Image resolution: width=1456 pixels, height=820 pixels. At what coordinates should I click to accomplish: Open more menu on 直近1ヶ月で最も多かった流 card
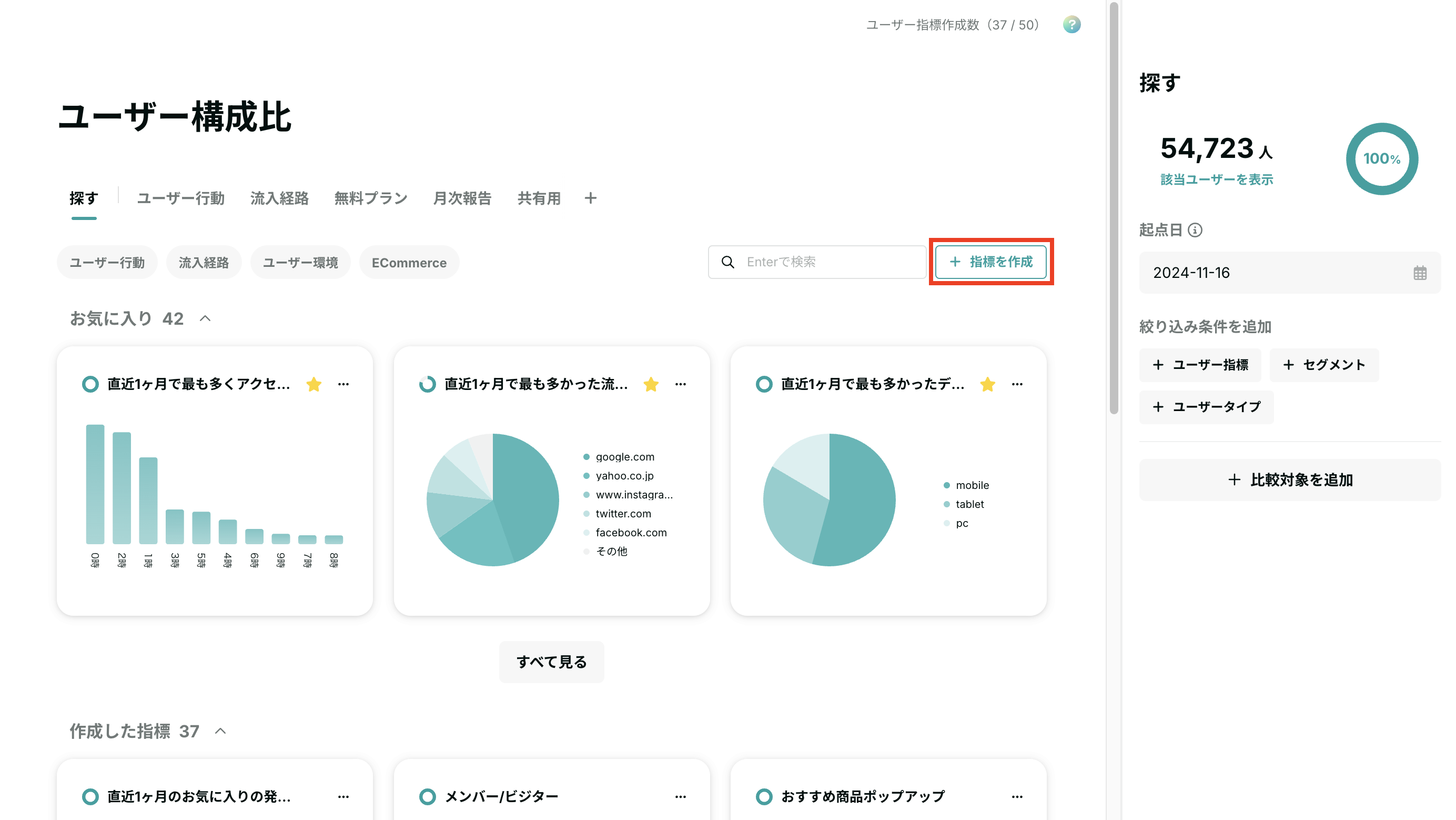tap(680, 384)
